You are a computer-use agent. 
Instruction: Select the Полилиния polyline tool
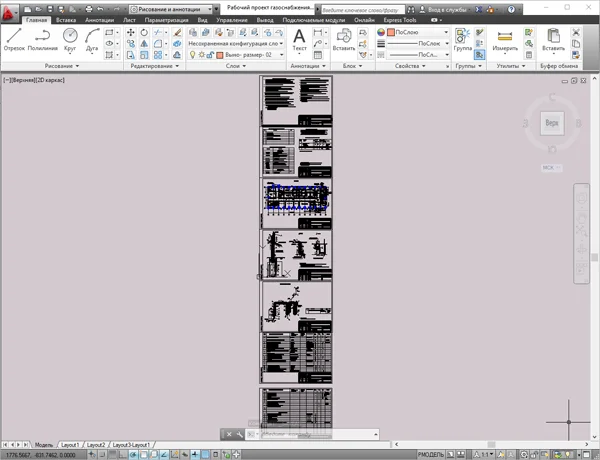[42, 39]
